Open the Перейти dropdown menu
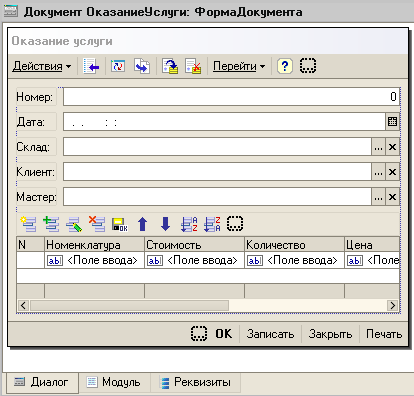Image resolution: width=414 pixels, height=396 pixels. 239,66
